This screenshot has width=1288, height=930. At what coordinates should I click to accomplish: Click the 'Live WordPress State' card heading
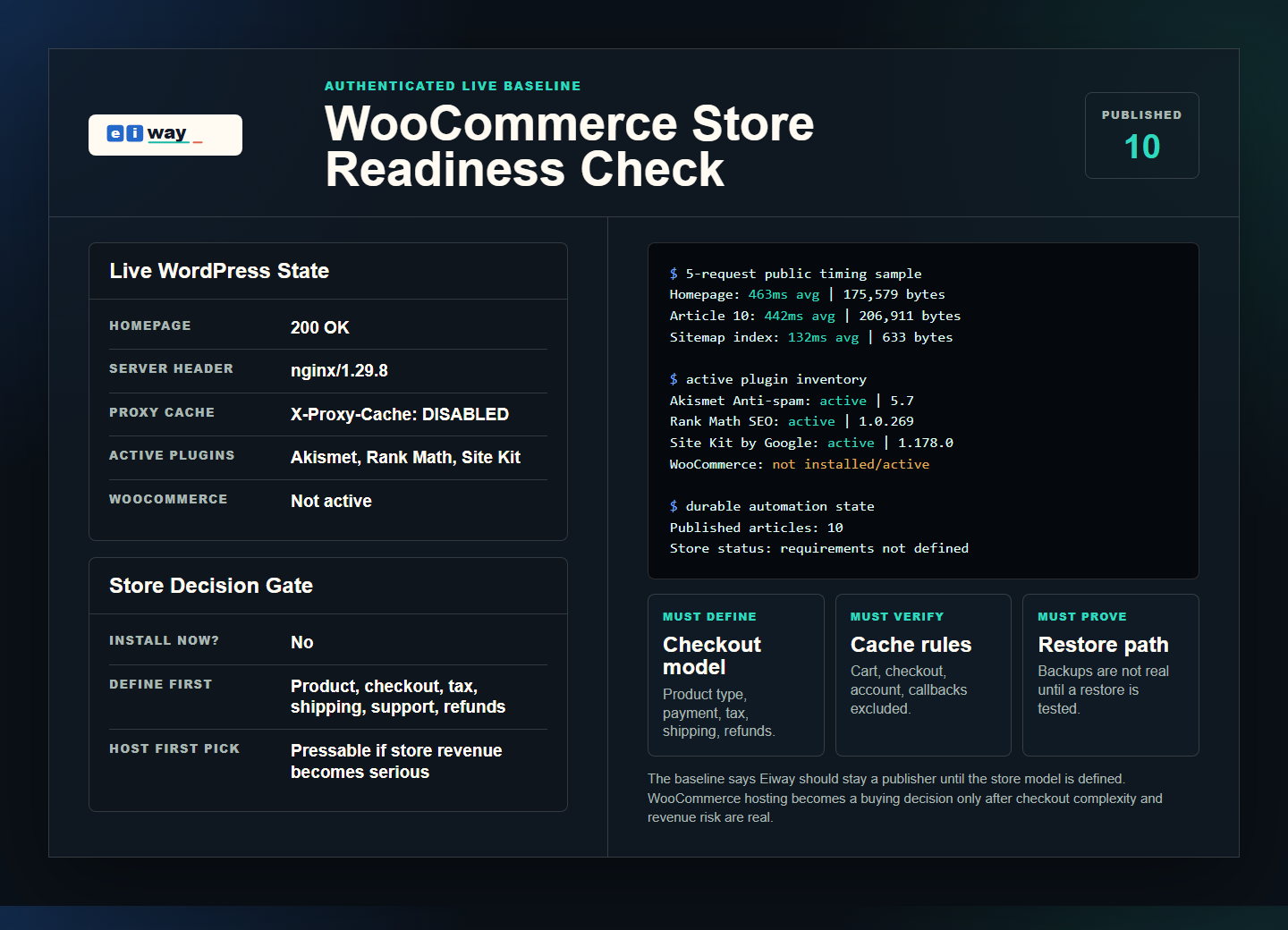(219, 271)
